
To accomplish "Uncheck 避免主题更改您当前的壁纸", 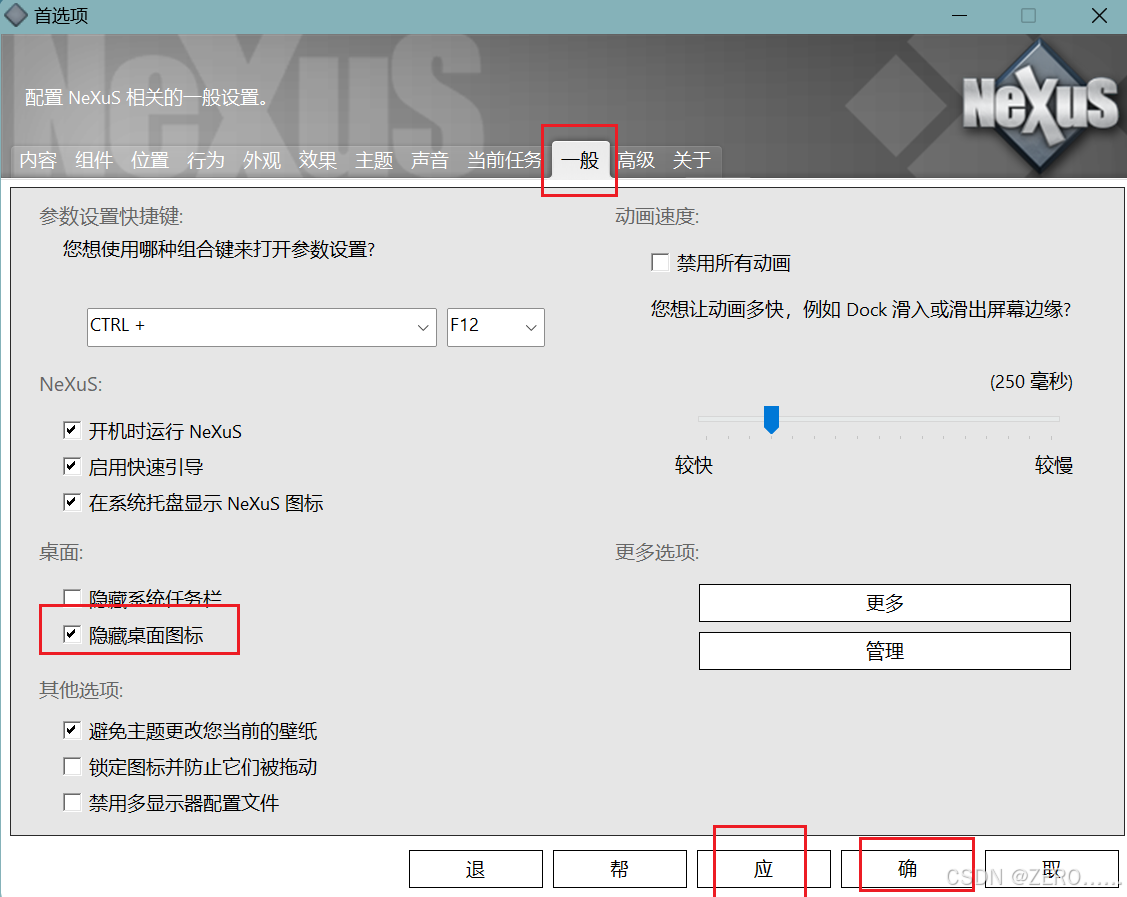I will 72,730.
